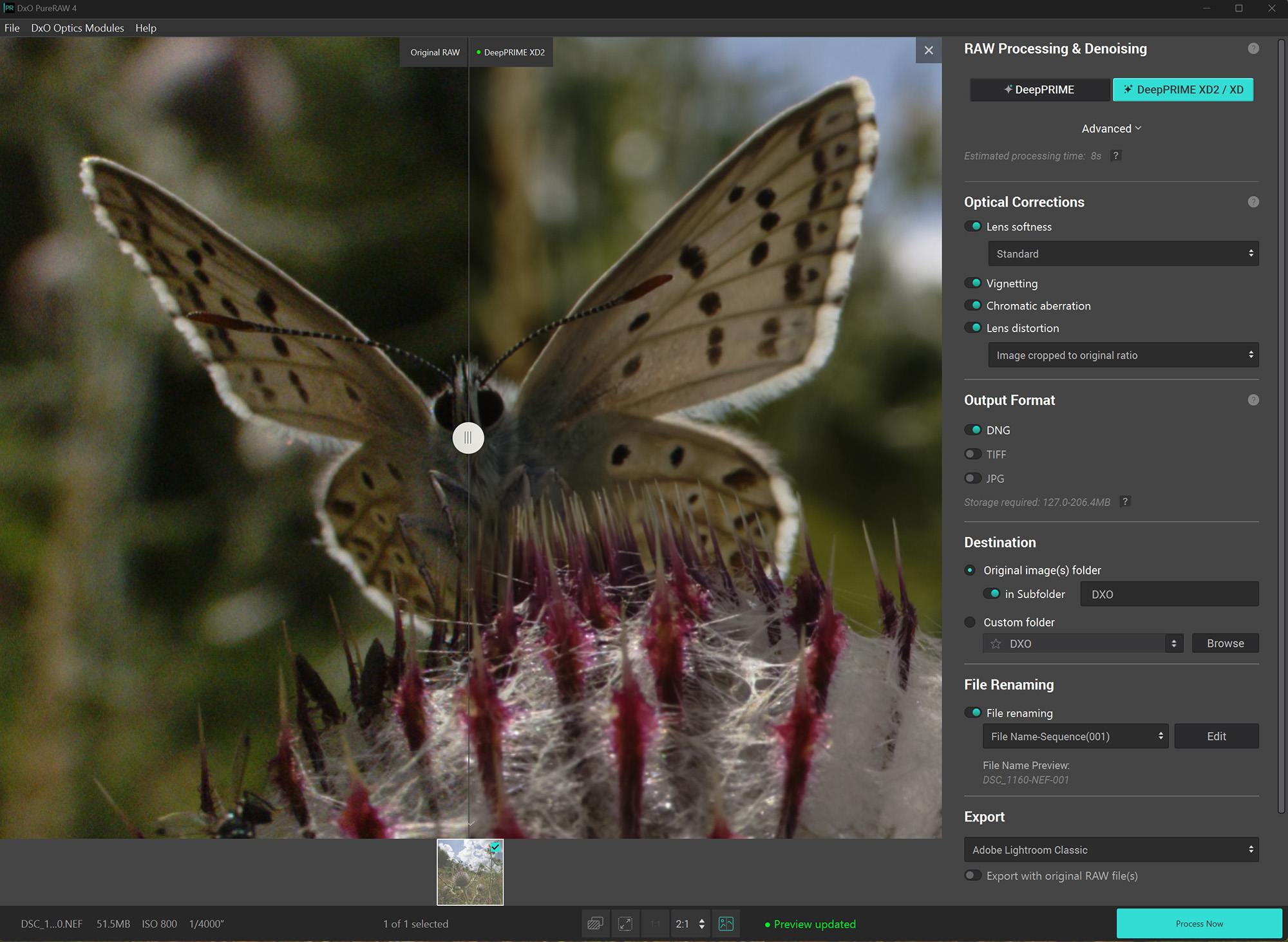Click the Browse button
1288x942 pixels.
pos(1225,644)
